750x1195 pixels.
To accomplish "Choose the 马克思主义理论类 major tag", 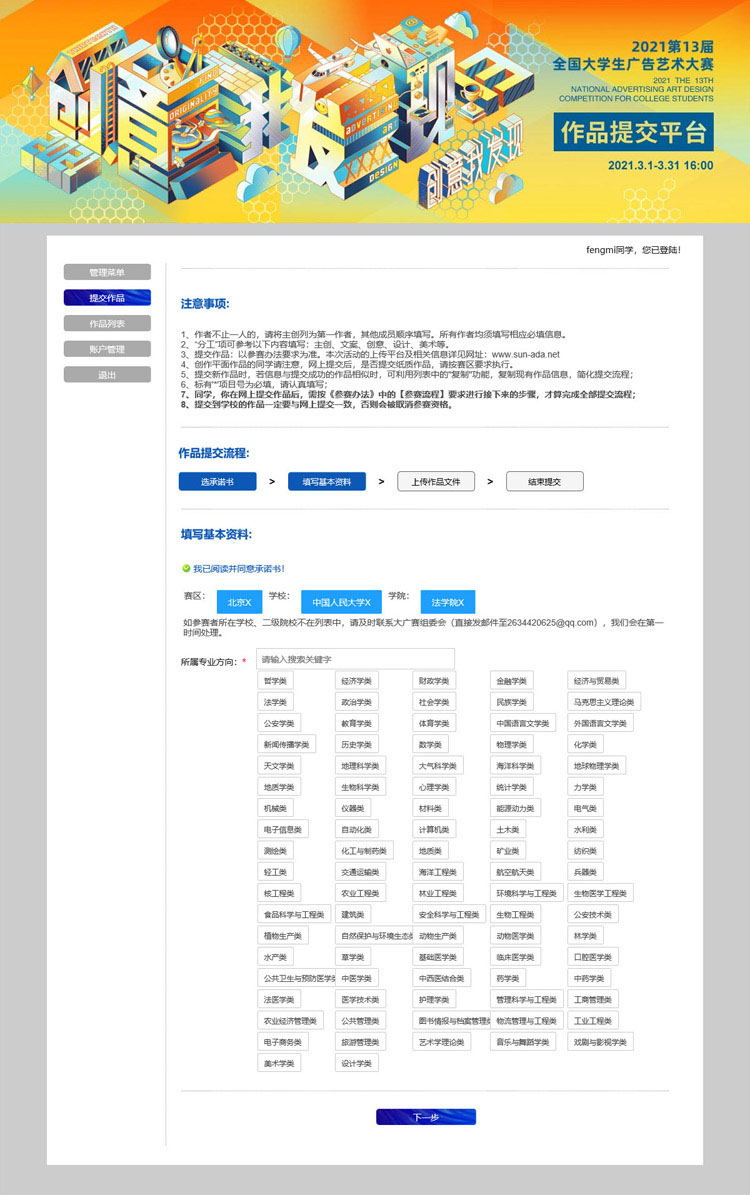I will coord(604,703).
